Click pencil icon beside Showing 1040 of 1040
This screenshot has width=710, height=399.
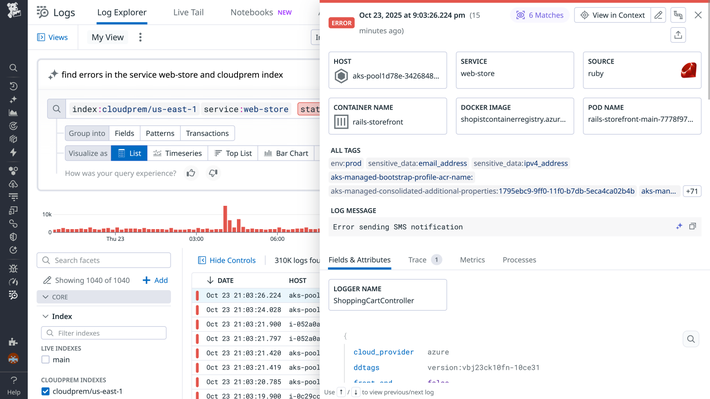pyautogui.click(x=47, y=280)
